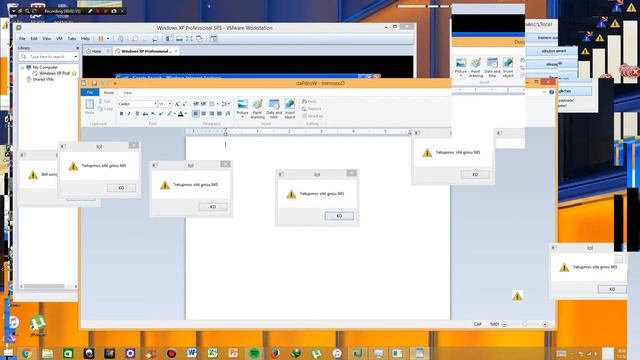
Task: Align text right in WordPad
Action: pyautogui.click(x=211, y=113)
